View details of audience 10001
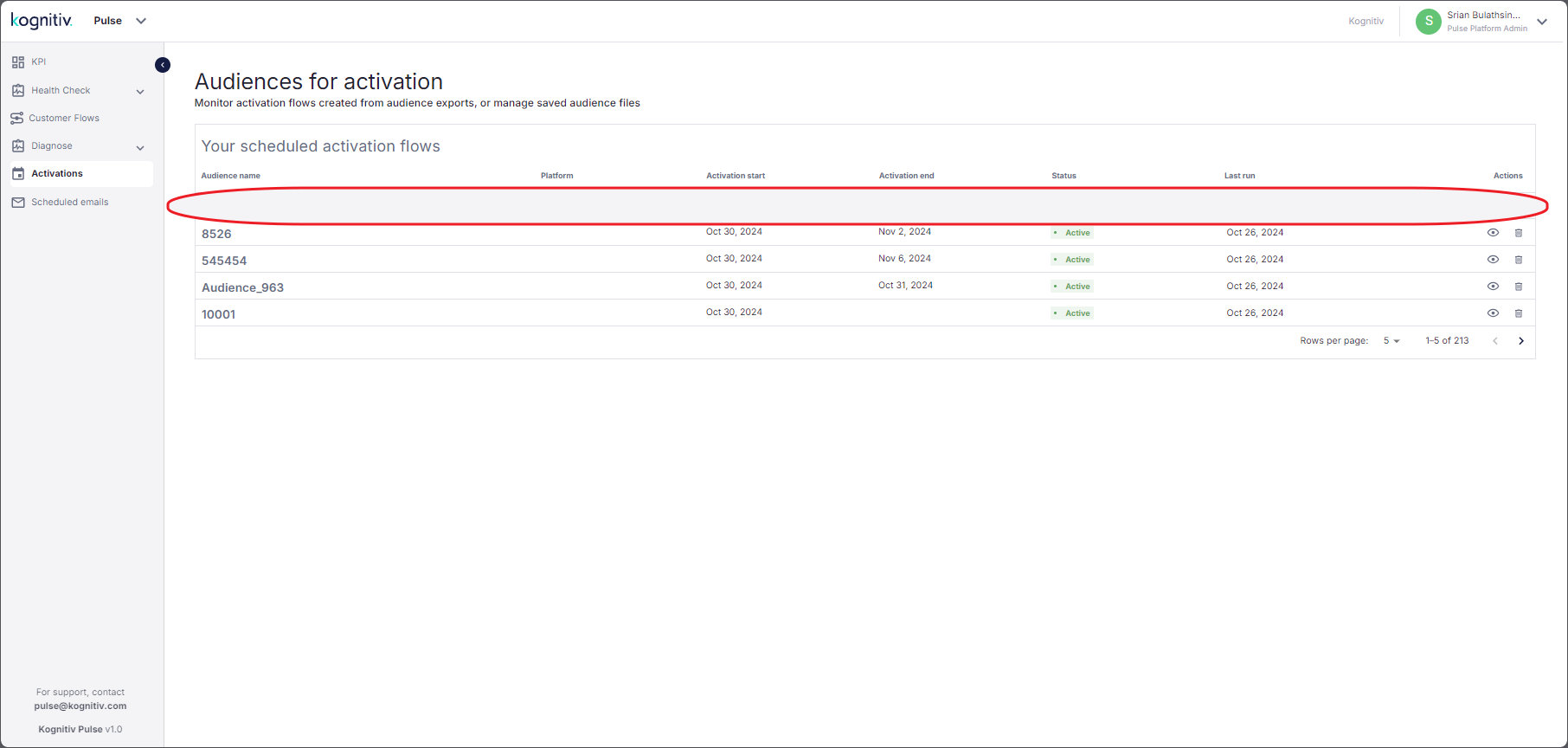 tap(1493, 313)
